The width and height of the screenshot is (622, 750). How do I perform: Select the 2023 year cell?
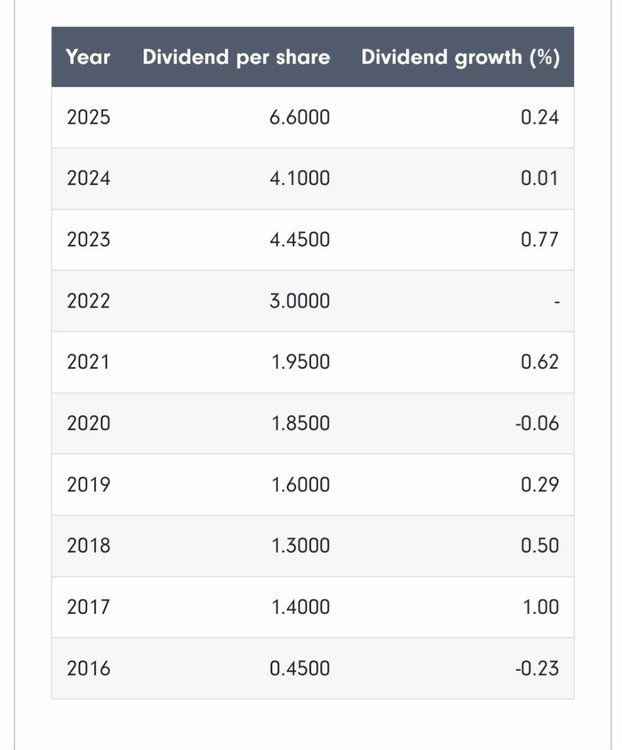click(88, 240)
